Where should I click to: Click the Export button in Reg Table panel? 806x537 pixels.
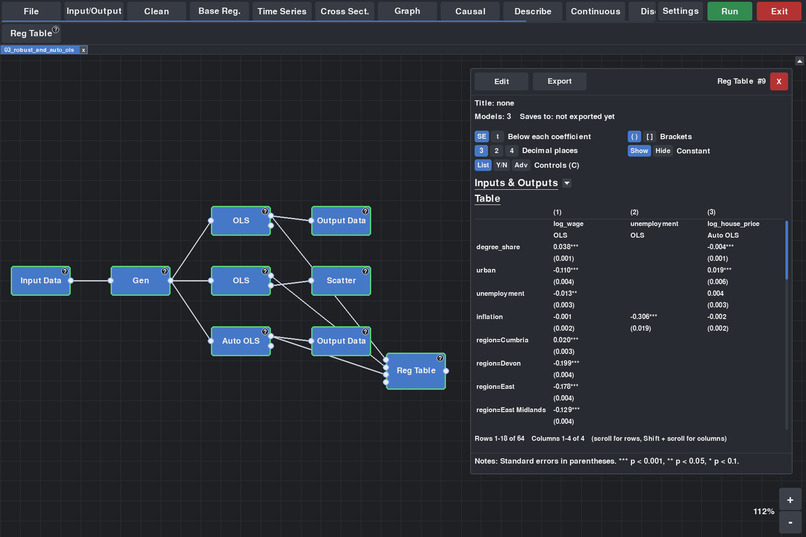(559, 81)
